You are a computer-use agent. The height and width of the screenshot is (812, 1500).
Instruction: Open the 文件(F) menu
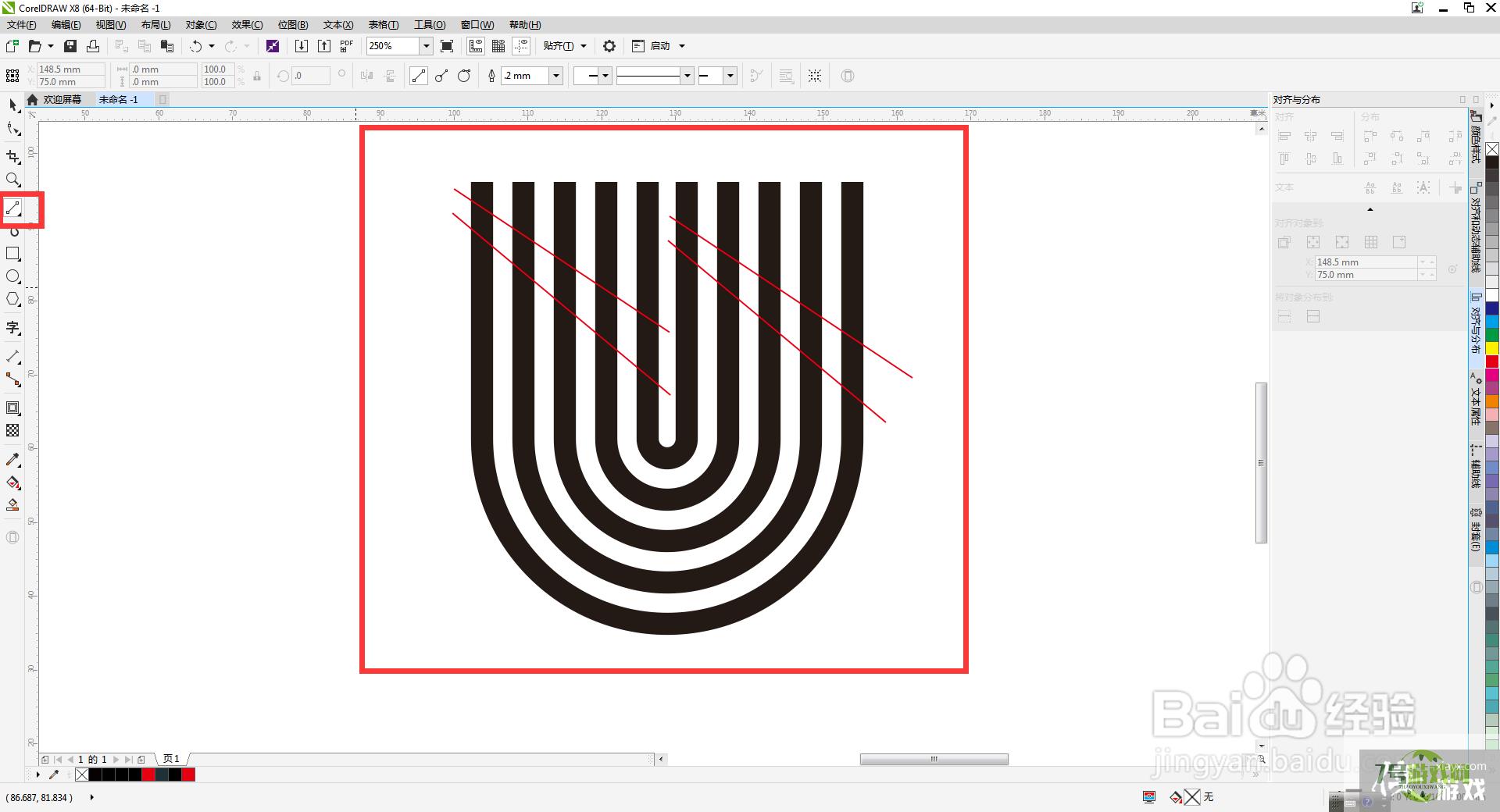[22, 25]
